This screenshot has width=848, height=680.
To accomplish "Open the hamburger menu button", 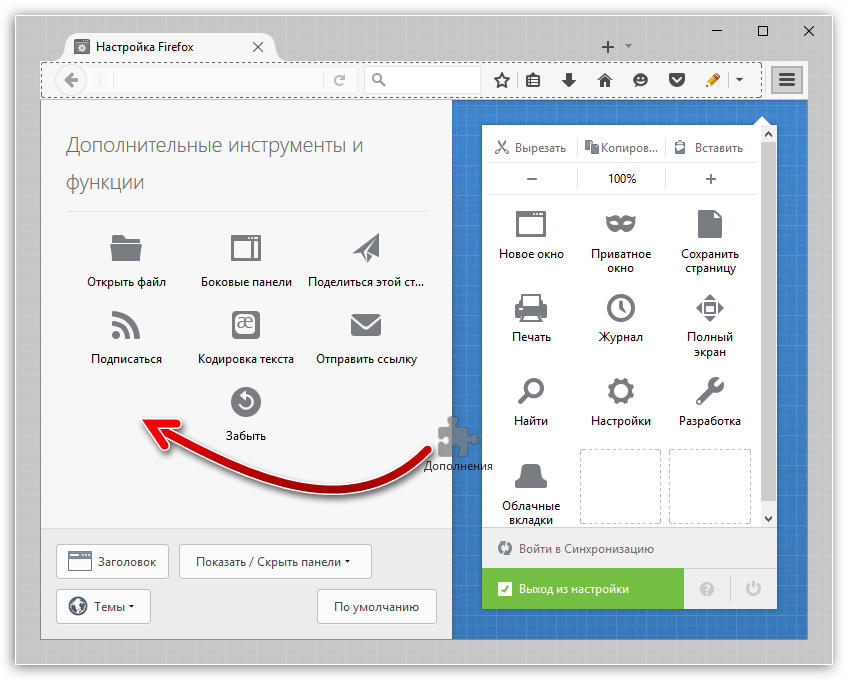I will point(787,80).
